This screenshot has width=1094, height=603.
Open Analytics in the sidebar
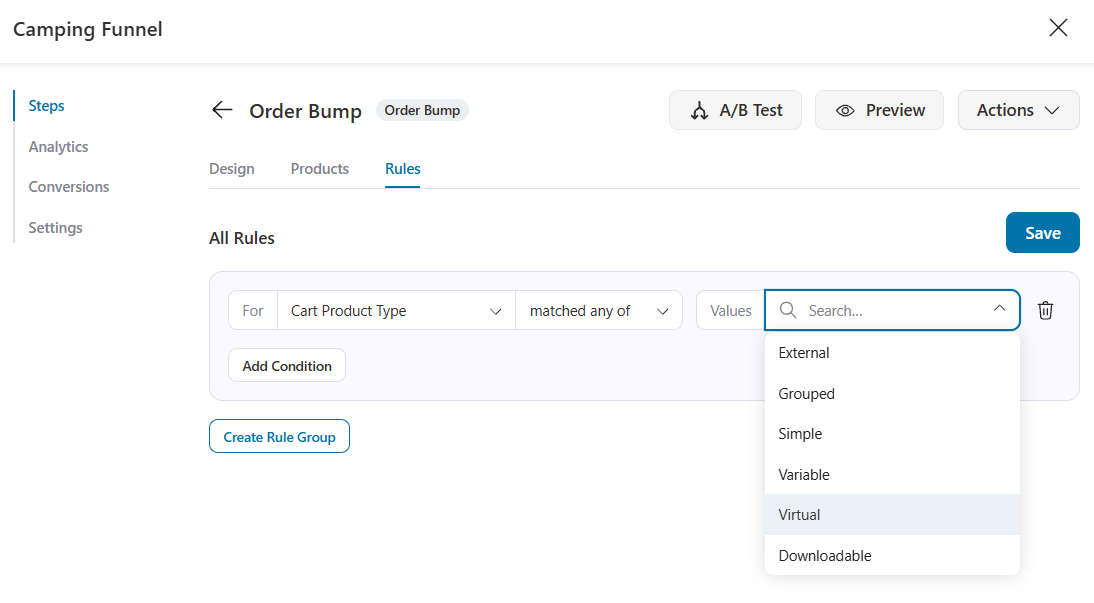(x=59, y=147)
